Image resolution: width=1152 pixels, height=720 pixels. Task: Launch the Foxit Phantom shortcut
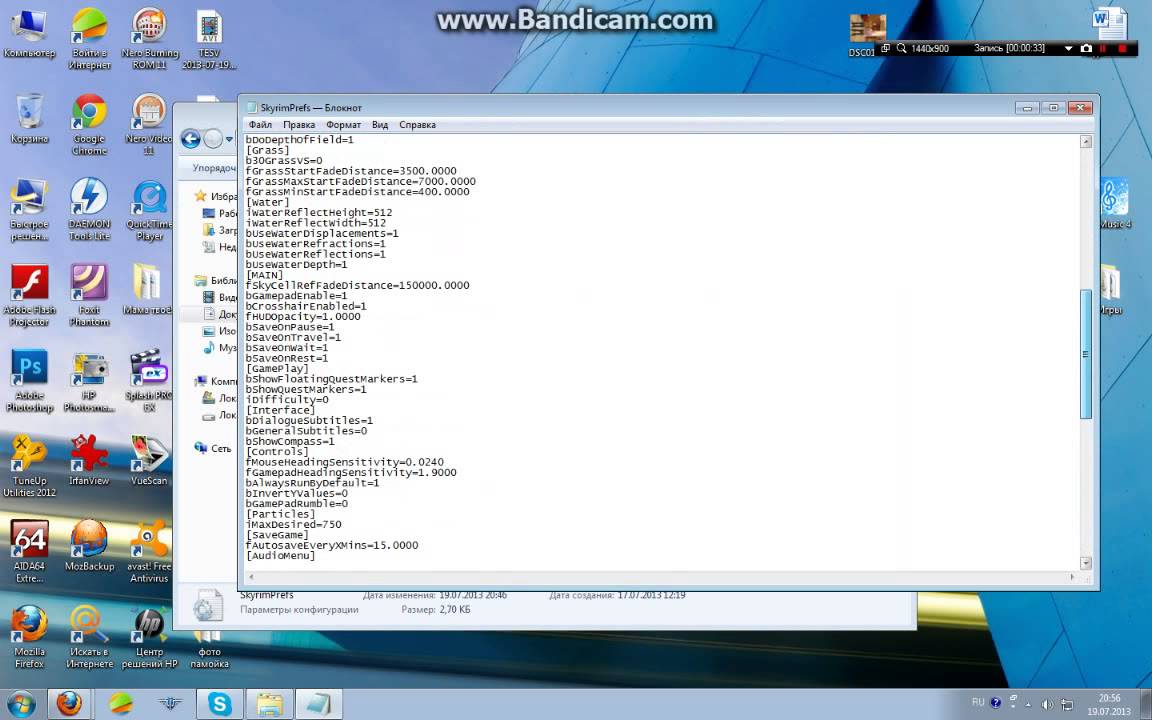tap(89, 295)
